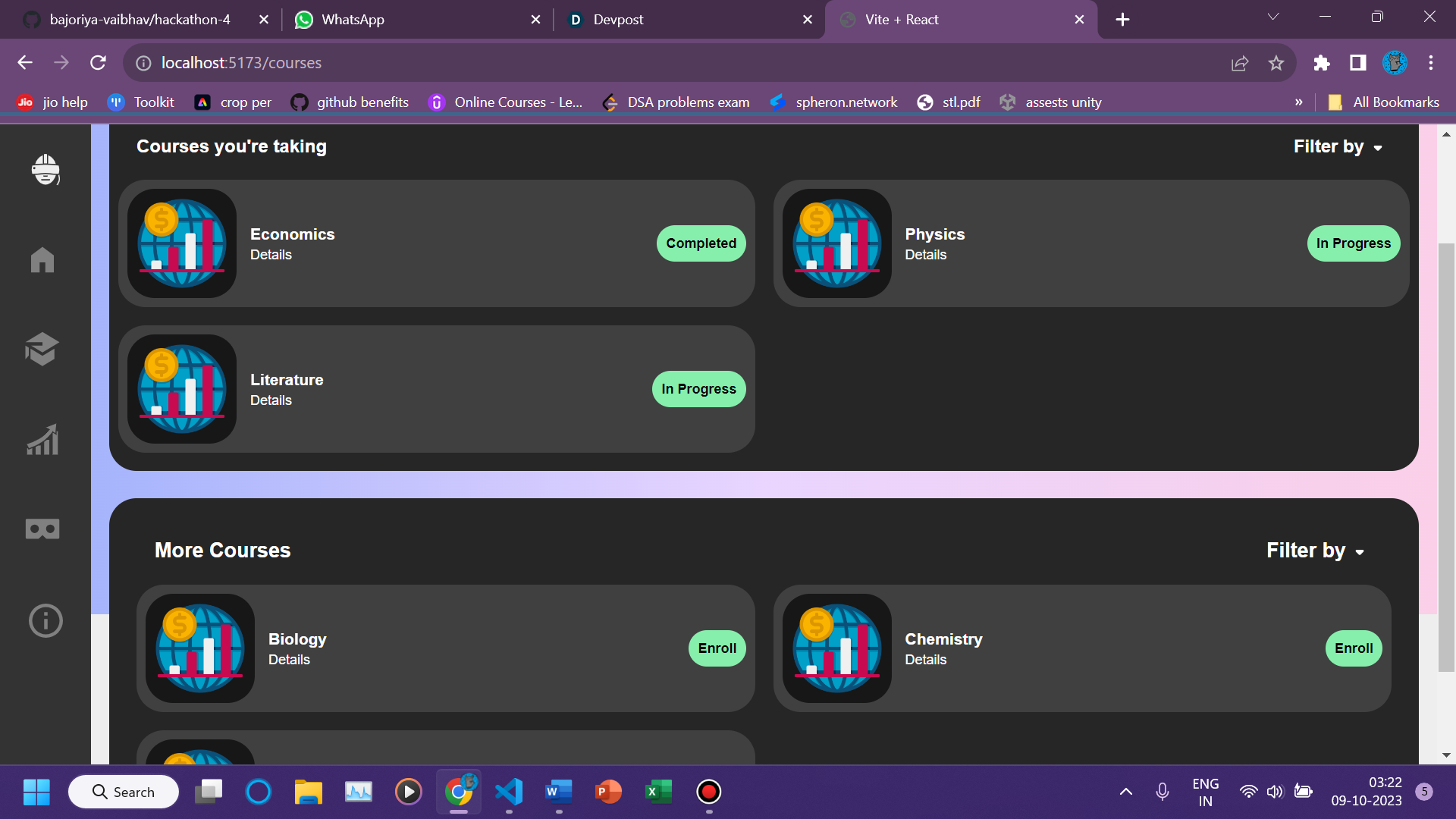Show hidden bookmarks overflow chevron
The width and height of the screenshot is (1456, 819).
click(x=1299, y=102)
